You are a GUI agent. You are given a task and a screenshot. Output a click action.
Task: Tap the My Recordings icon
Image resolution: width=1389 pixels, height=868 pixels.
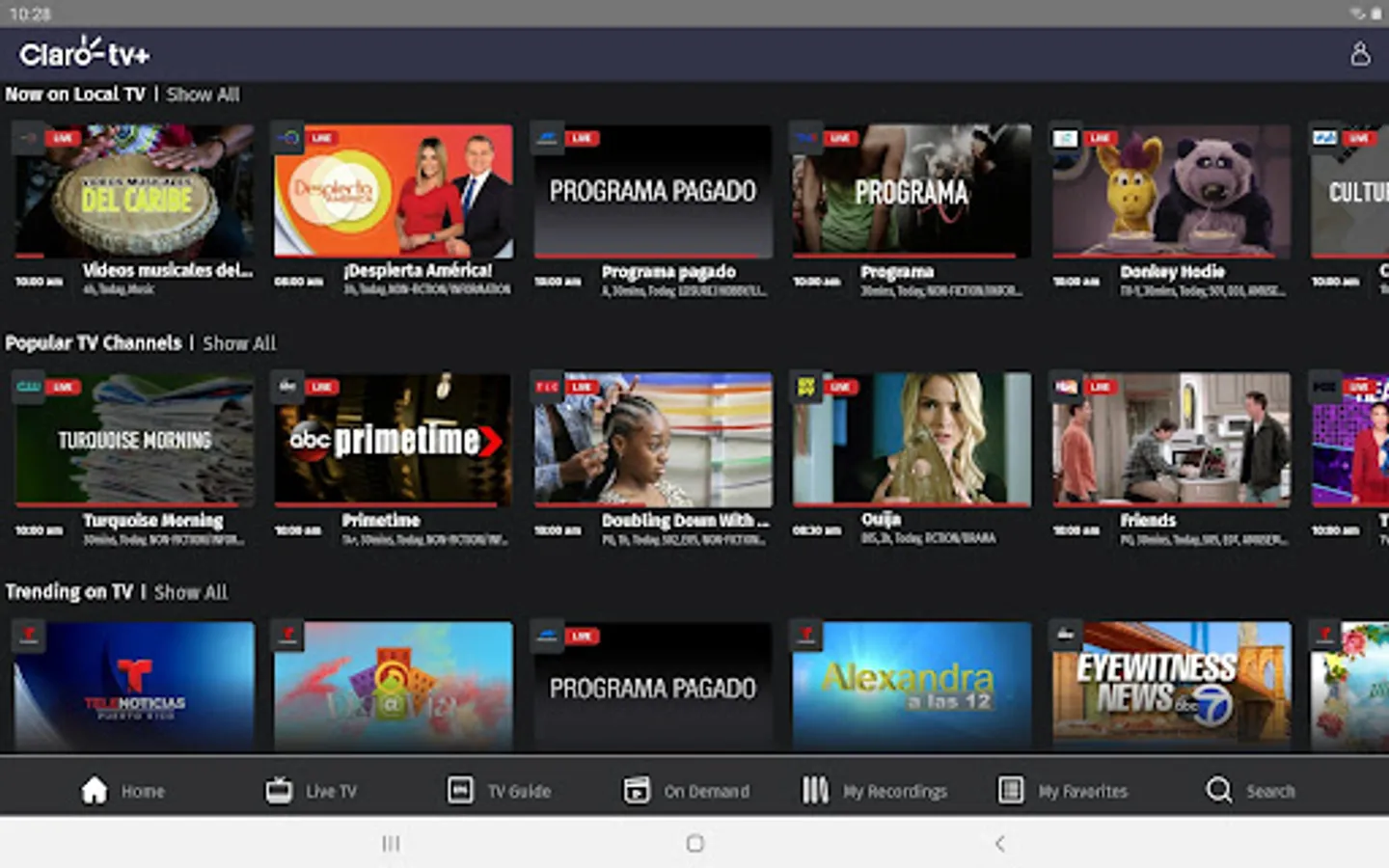point(815,790)
